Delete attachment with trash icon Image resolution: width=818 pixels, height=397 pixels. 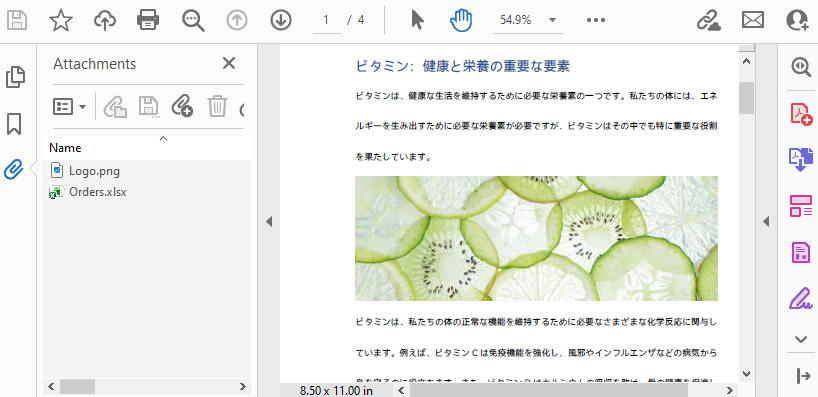click(217, 106)
